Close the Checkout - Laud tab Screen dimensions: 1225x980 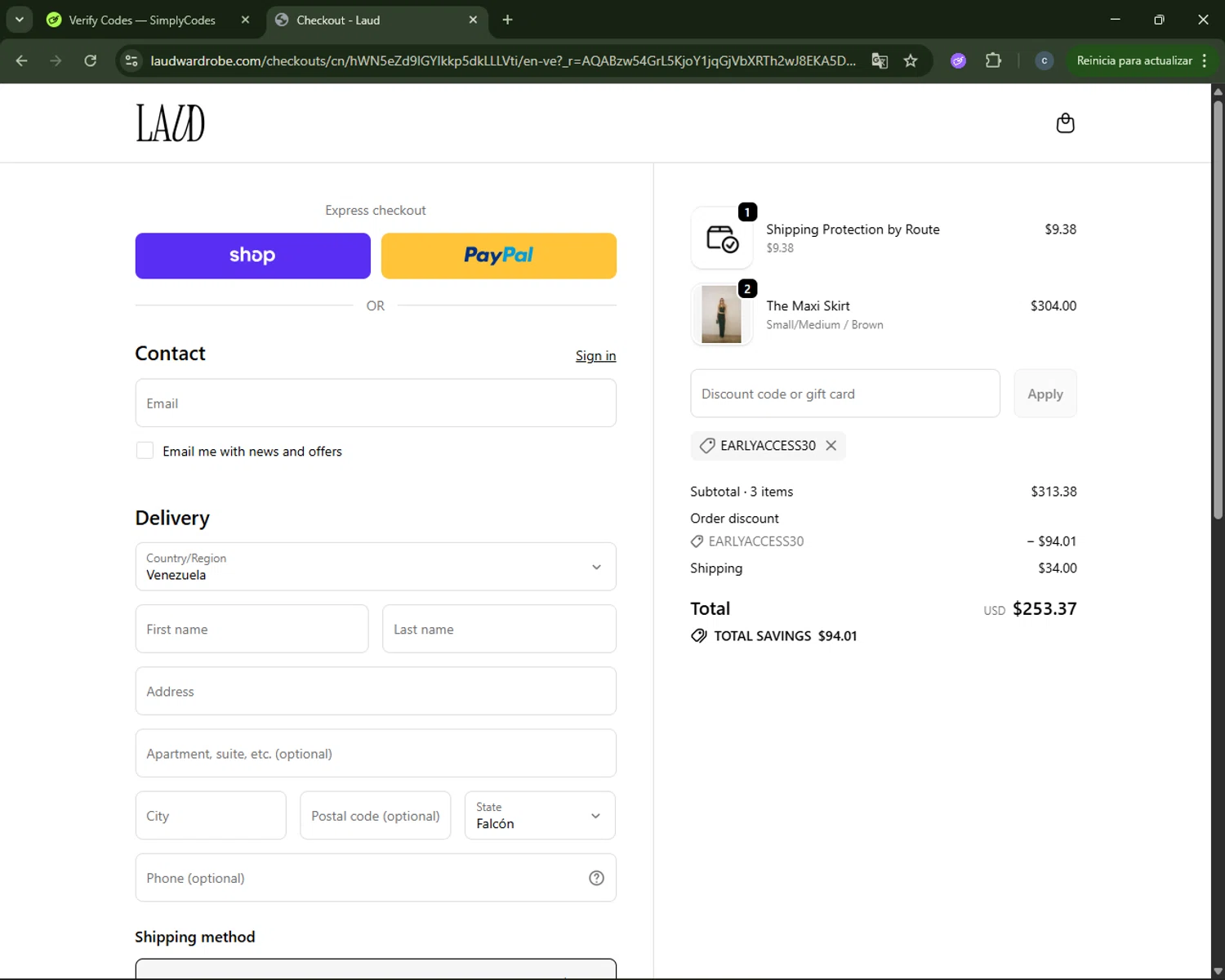click(x=473, y=20)
